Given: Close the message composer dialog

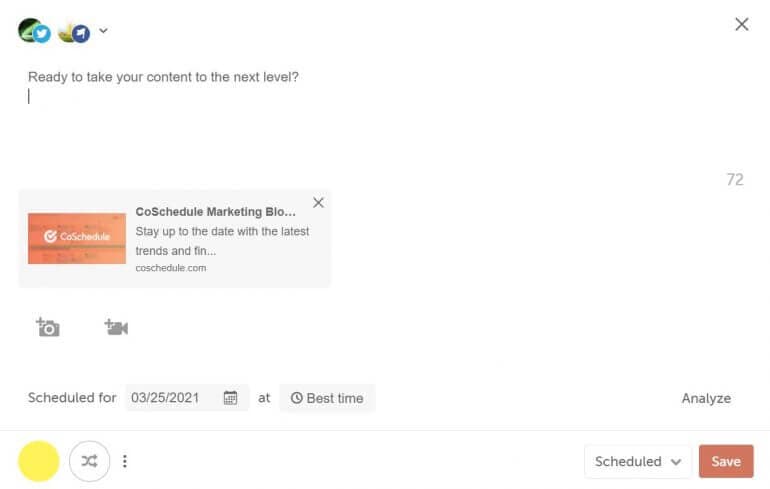Looking at the screenshot, I should click(x=742, y=24).
